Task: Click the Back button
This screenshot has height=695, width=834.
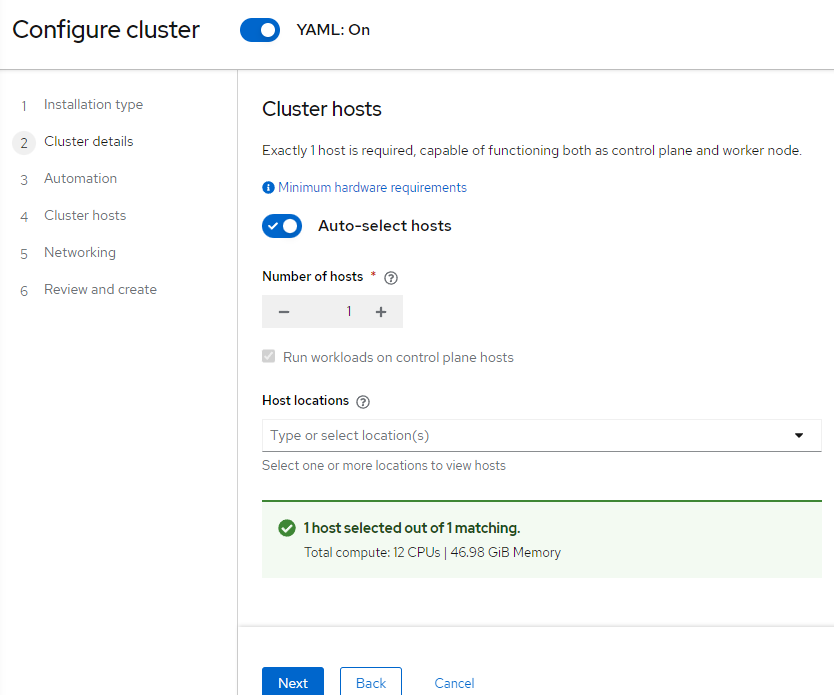Action: pos(370,683)
